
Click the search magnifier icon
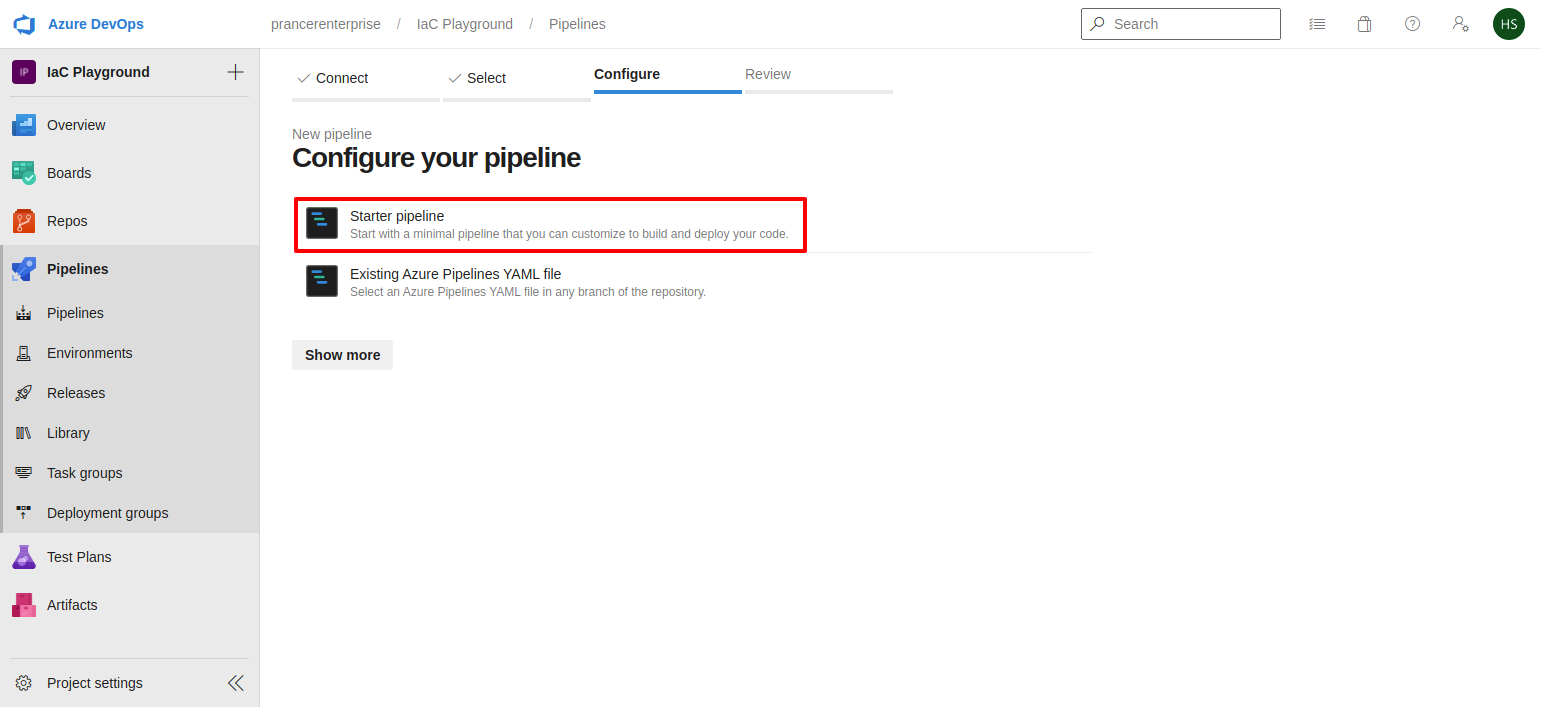tap(1098, 24)
